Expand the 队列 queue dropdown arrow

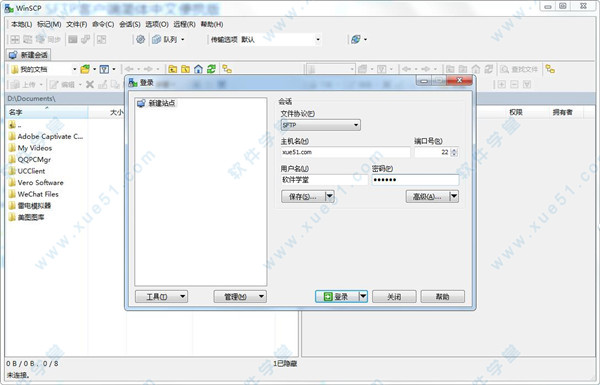pyautogui.click(x=183, y=39)
